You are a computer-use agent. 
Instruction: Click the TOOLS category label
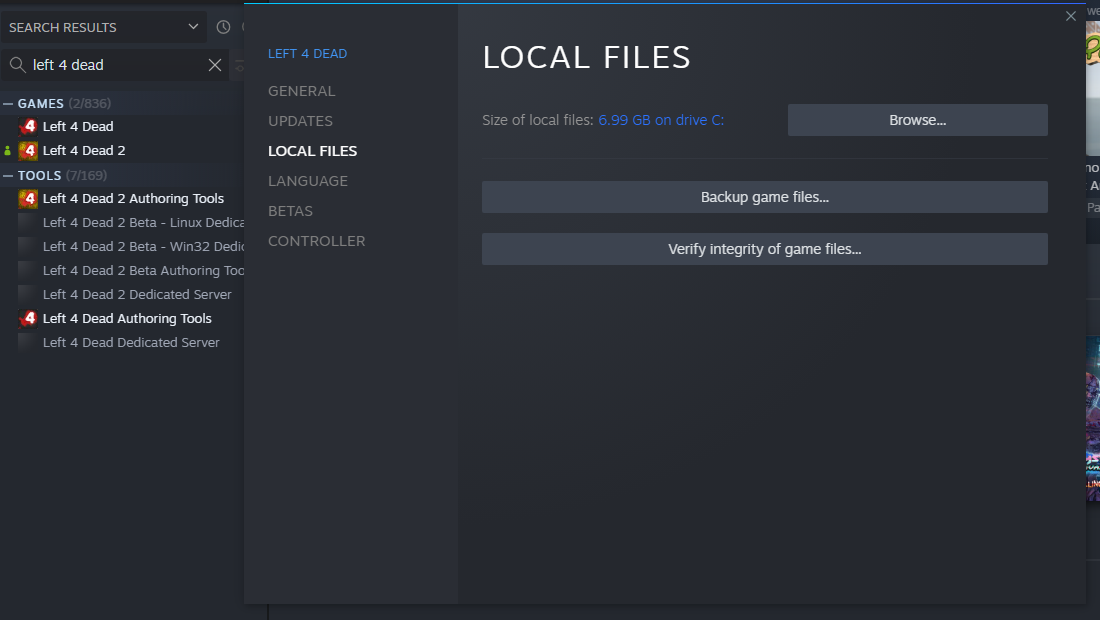click(x=39, y=176)
